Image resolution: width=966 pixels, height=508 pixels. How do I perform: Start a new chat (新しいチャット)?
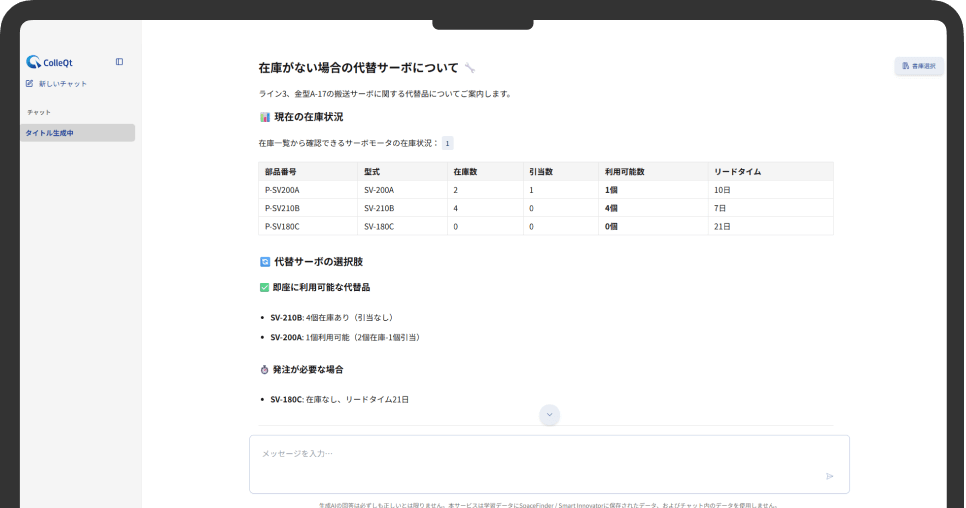pos(56,84)
